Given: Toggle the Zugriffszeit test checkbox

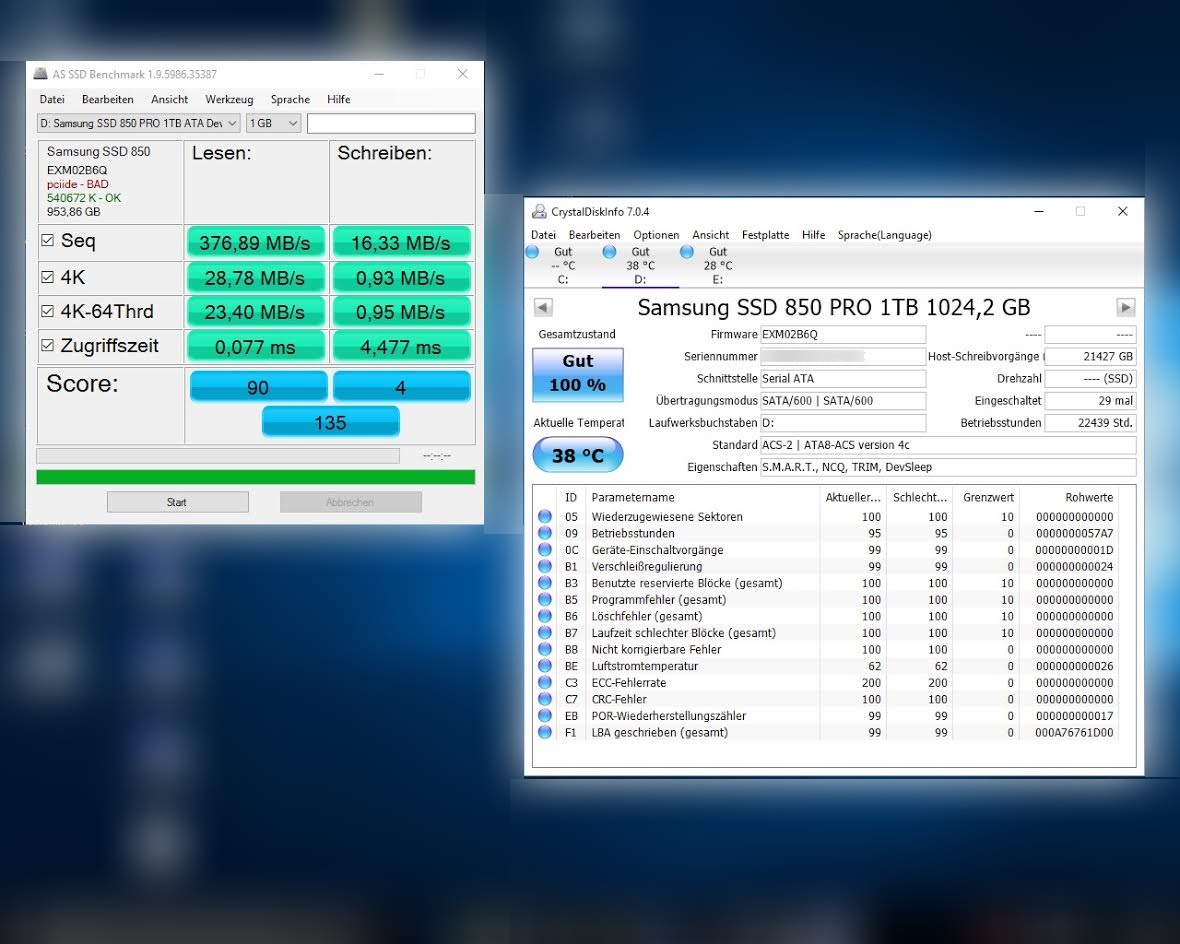Looking at the screenshot, I should coord(47,345).
